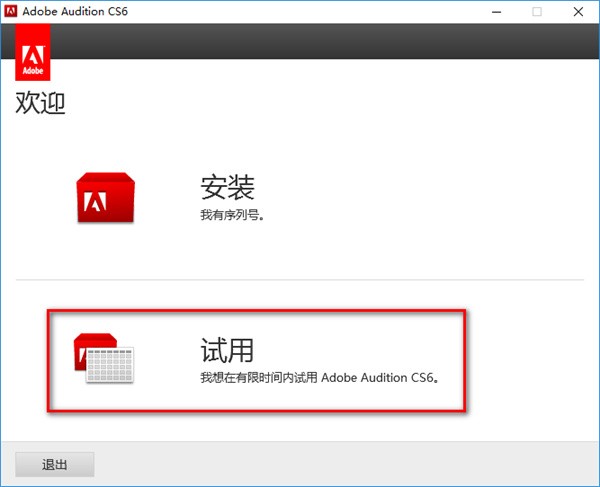Click the 我有序列号 description text
The width and height of the screenshot is (600, 487).
(232, 215)
